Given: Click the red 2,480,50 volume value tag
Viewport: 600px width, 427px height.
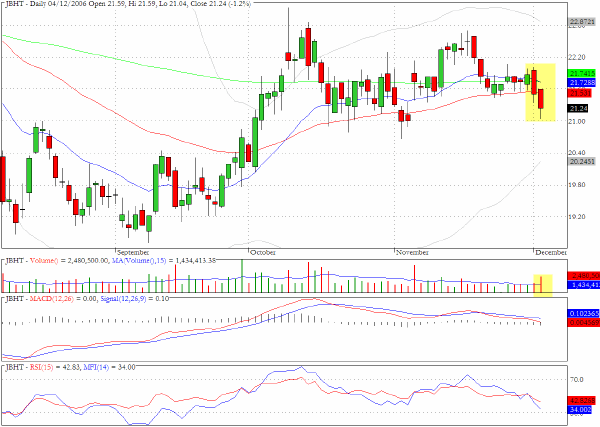Looking at the screenshot, I should click(584, 276).
